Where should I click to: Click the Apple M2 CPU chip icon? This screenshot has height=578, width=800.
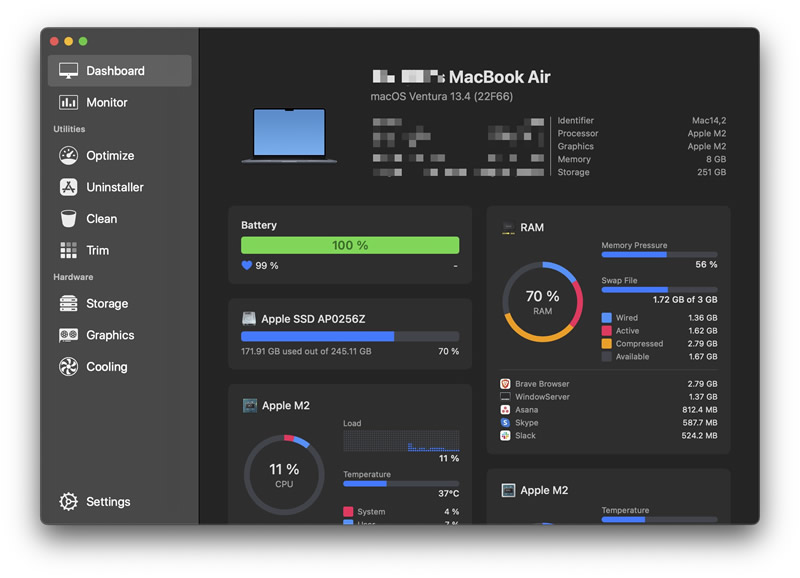(x=249, y=406)
